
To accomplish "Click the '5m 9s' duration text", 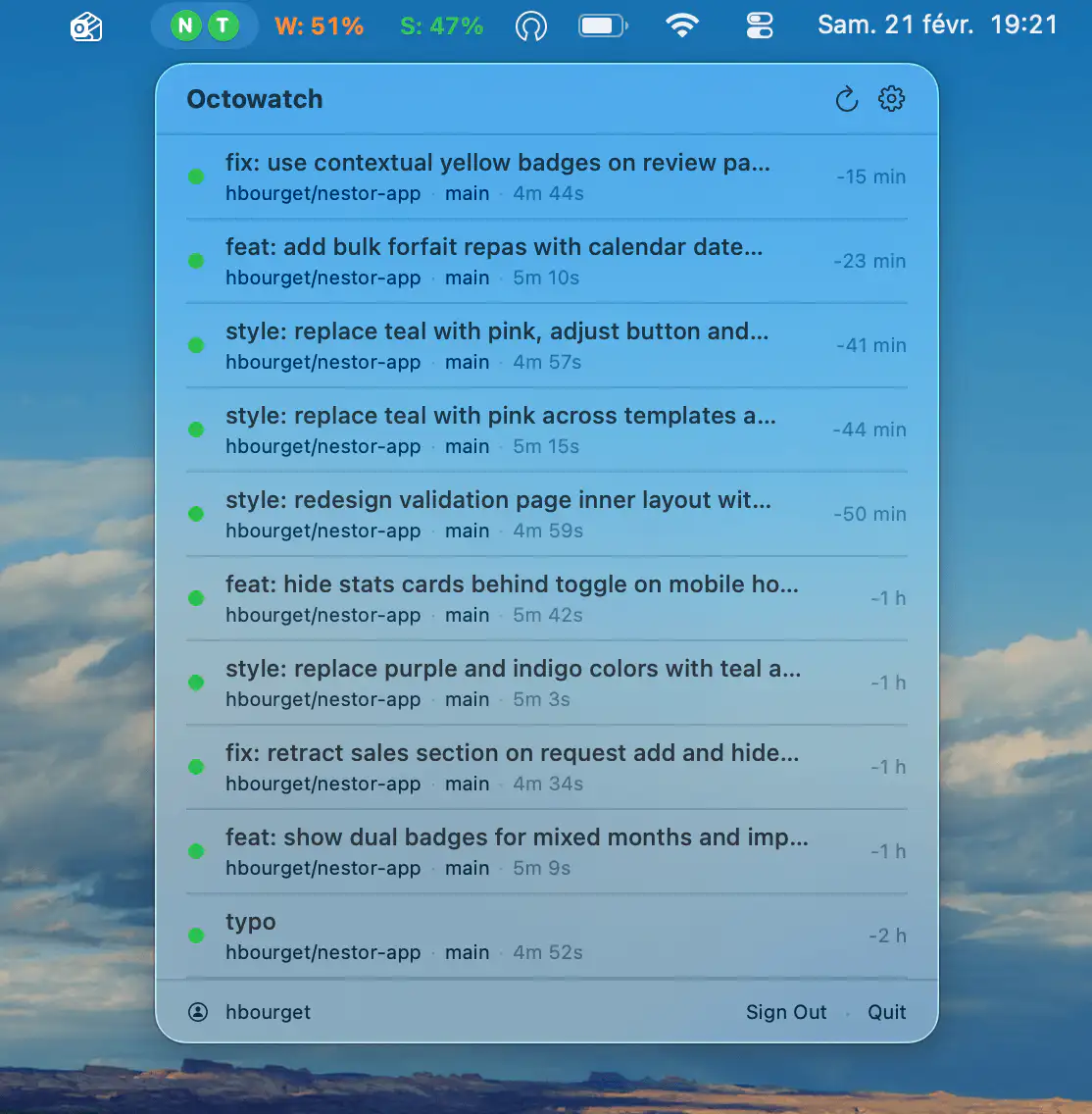I will tap(542, 868).
